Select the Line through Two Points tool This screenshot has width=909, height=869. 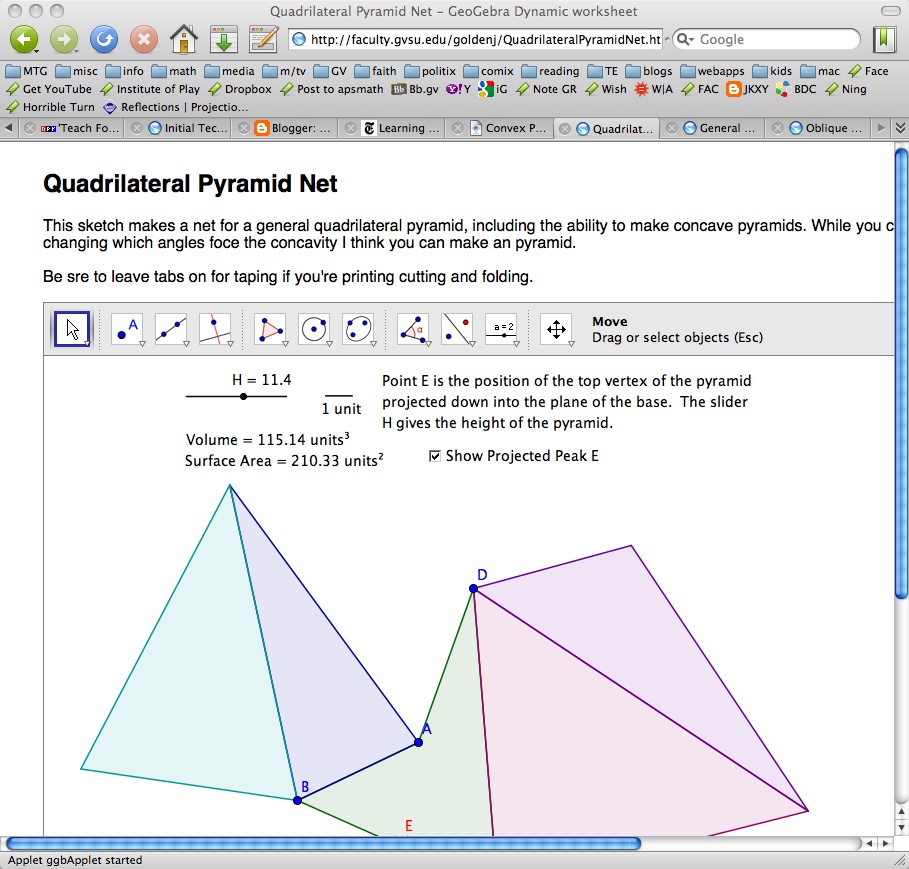click(170, 328)
